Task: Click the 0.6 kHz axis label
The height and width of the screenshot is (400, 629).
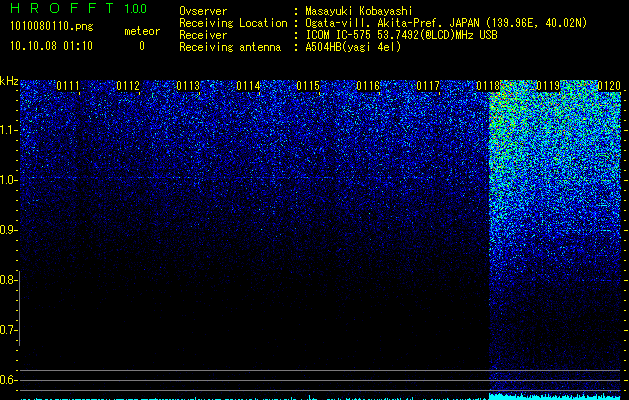Action: pyautogui.click(x=8, y=380)
